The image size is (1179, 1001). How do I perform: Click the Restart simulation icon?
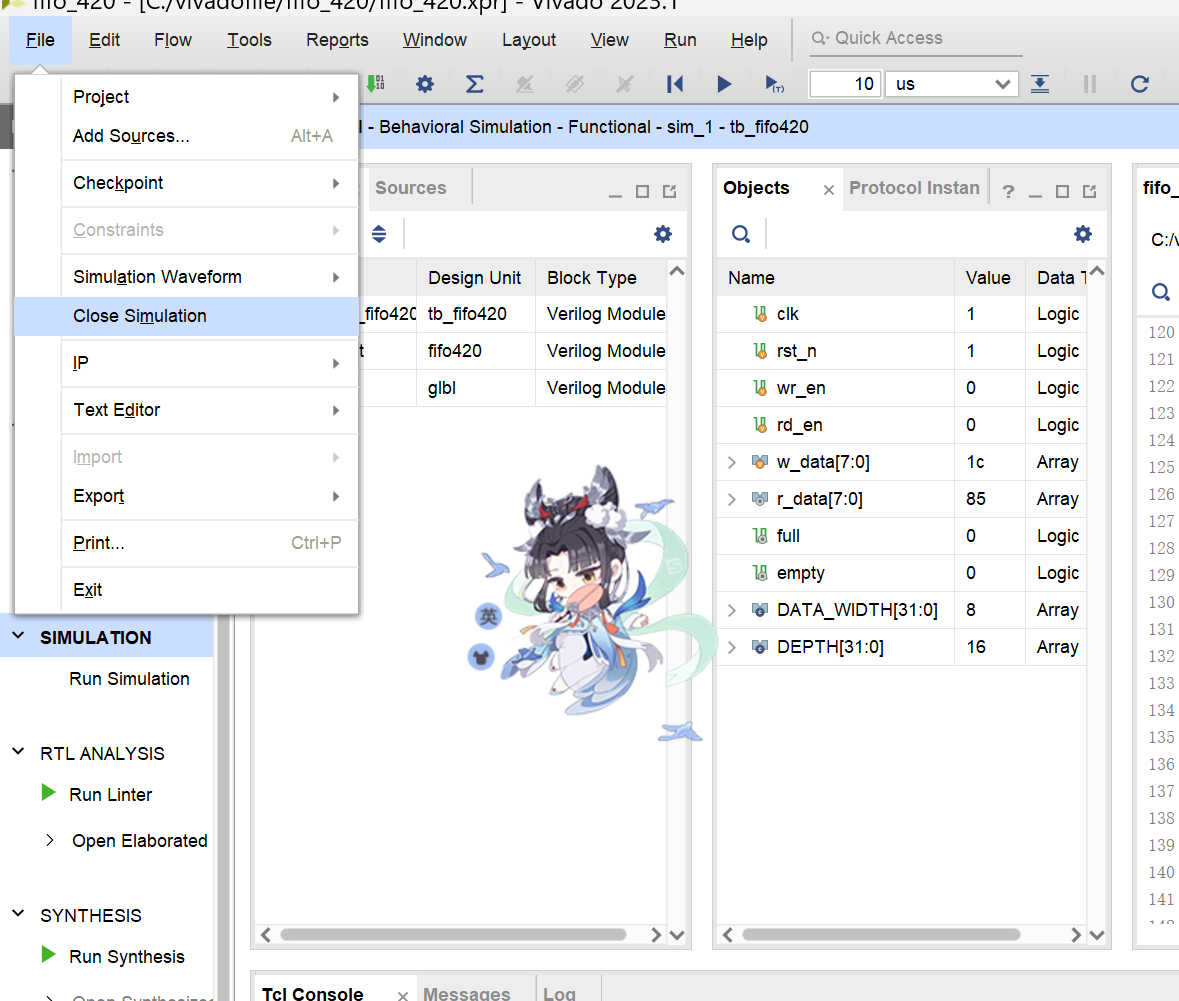click(674, 84)
